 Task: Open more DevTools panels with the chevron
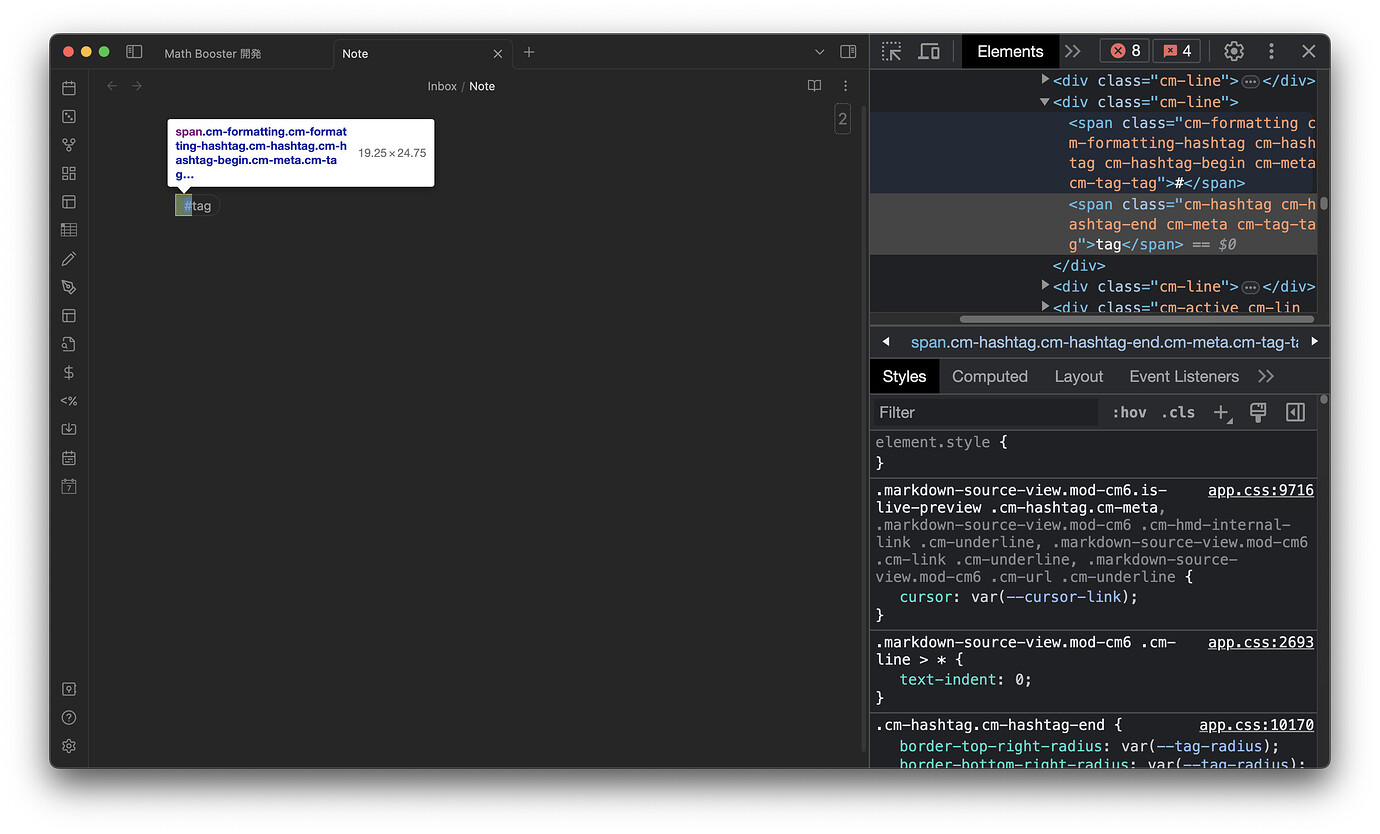1073,51
